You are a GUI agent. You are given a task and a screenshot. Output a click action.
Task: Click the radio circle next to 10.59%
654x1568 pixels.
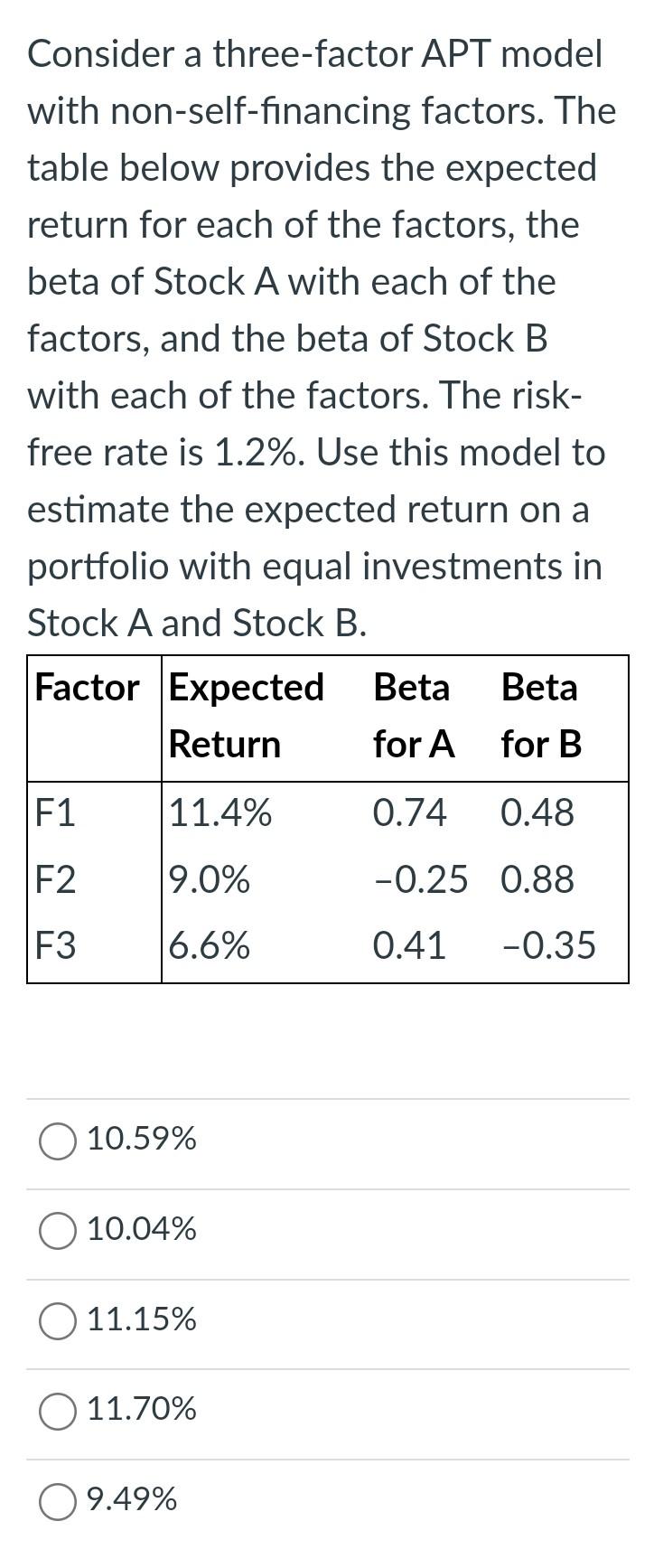pos(57,1141)
